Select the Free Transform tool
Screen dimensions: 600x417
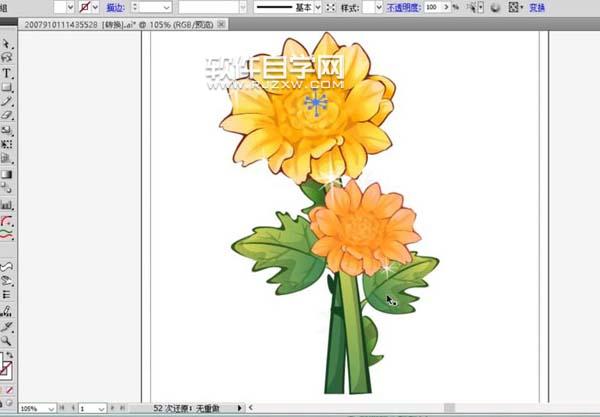pyautogui.click(x=6, y=144)
